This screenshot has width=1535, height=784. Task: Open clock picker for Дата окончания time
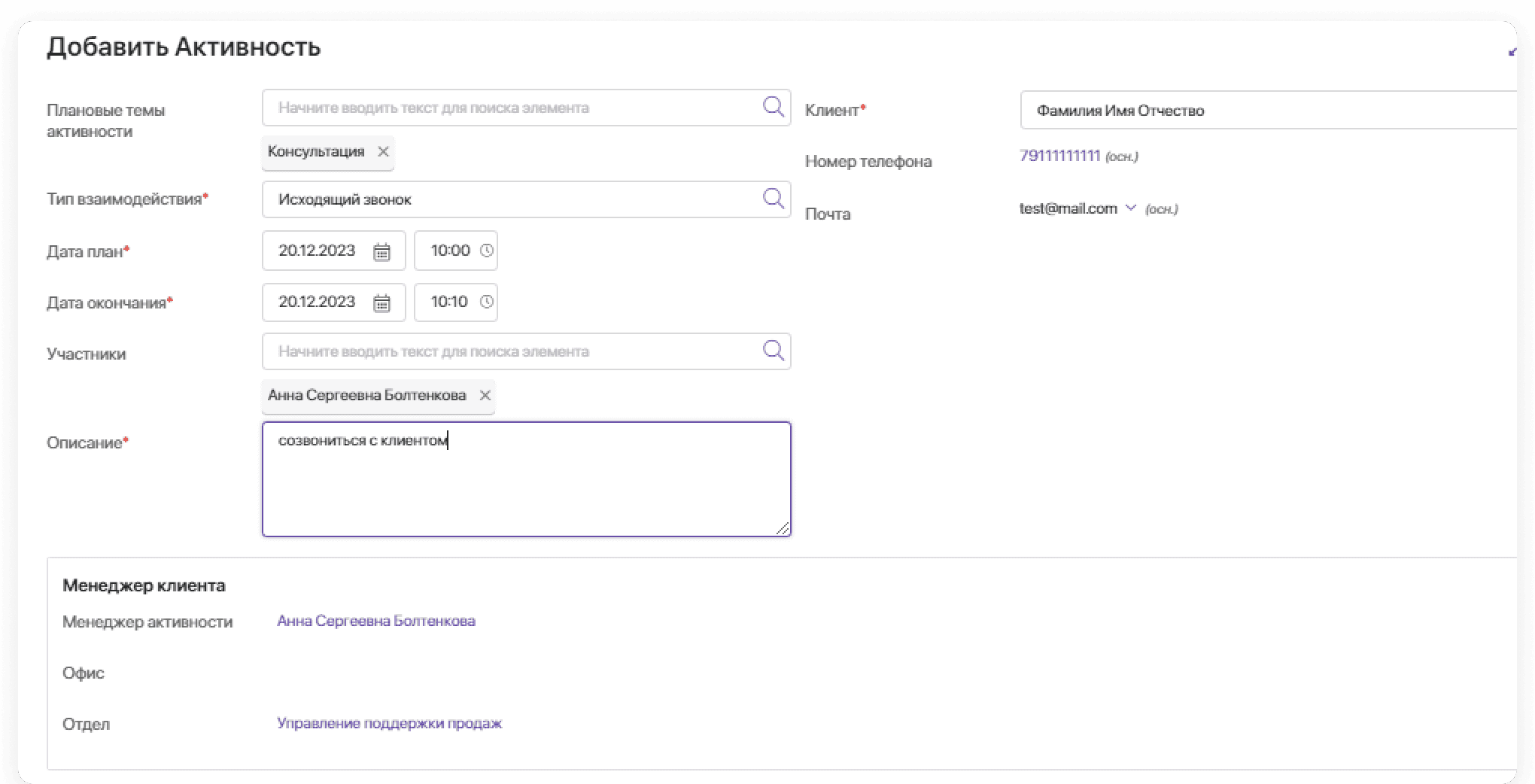pyautogui.click(x=487, y=302)
